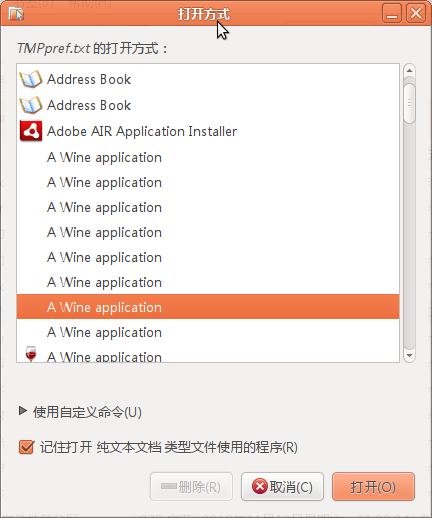Image resolution: width=432 pixels, height=518 pixels.
Task: Click the 打开(O) button
Action: (x=373, y=486)
